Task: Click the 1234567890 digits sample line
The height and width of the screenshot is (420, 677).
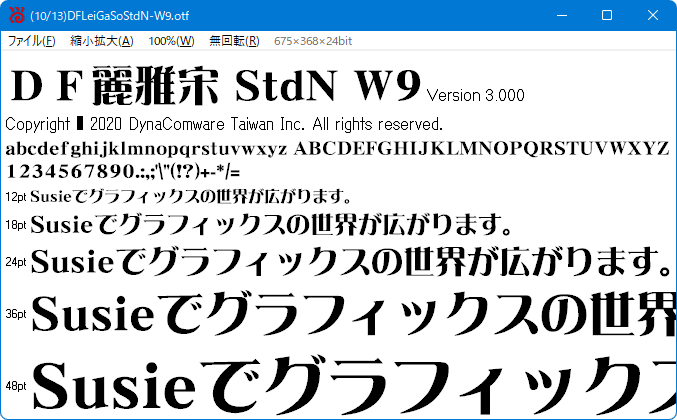Action: click(123, 171)
